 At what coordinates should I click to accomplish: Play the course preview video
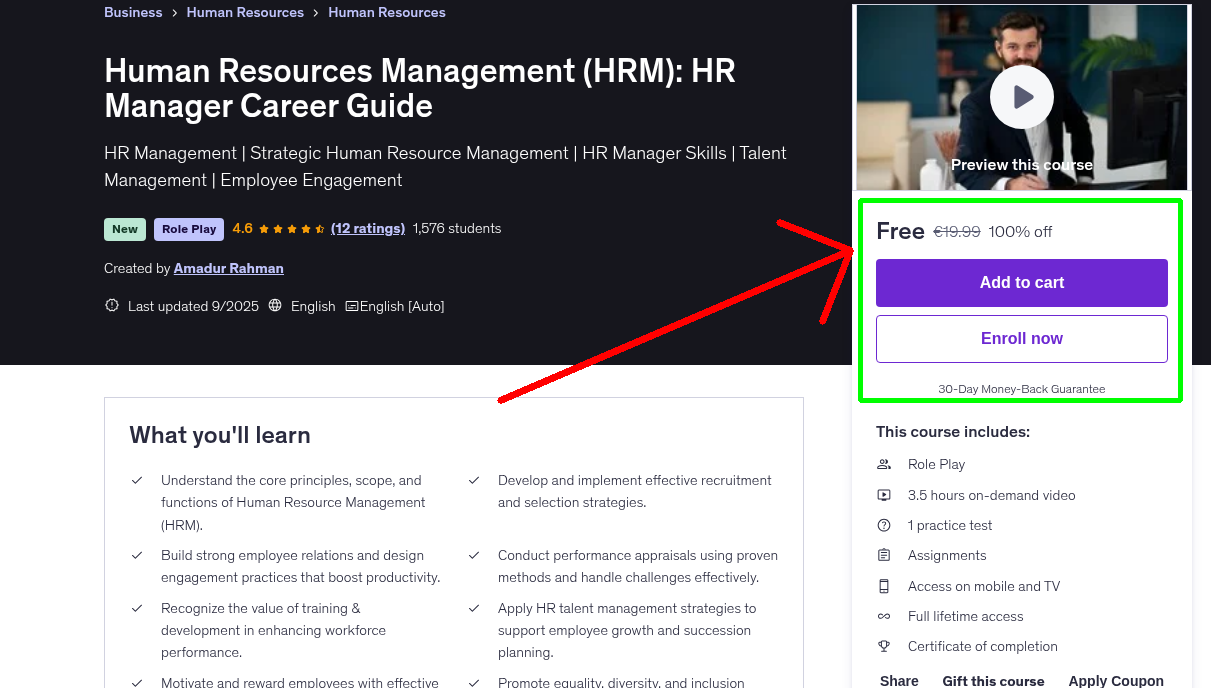[x=1021, y=96]
